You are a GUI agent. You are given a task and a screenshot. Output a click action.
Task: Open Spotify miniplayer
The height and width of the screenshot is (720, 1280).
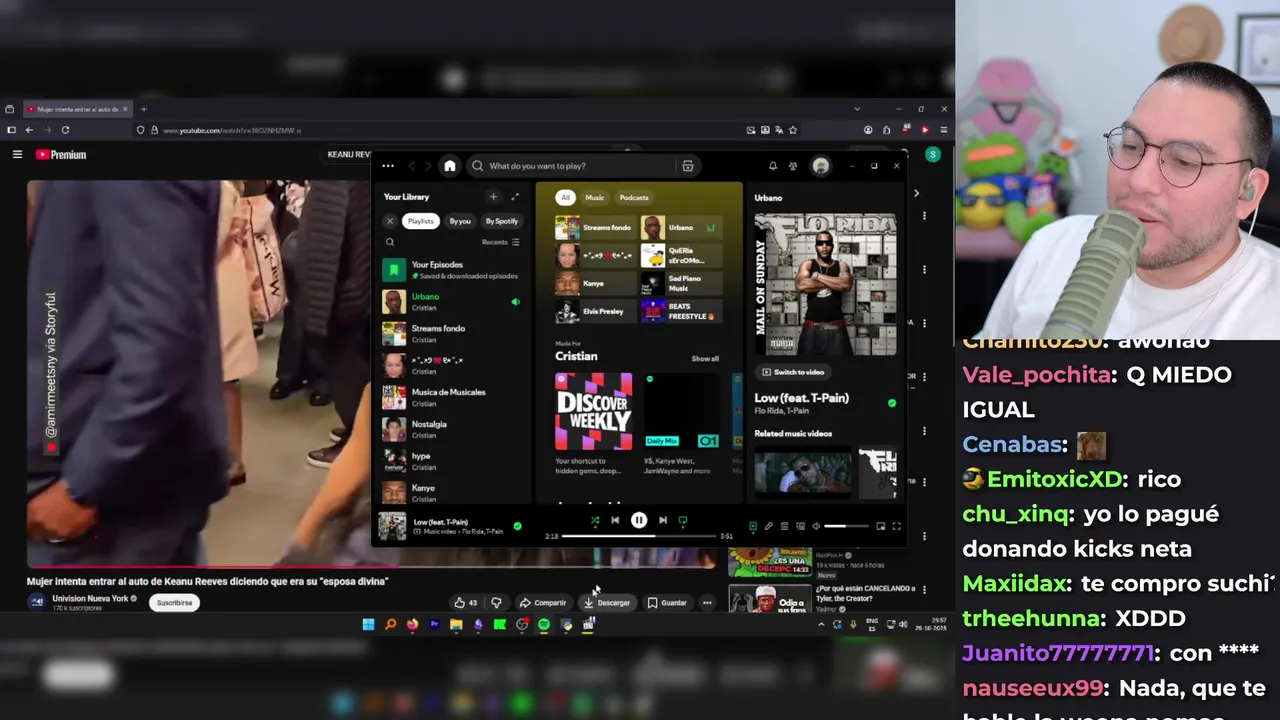click(880, 526)
